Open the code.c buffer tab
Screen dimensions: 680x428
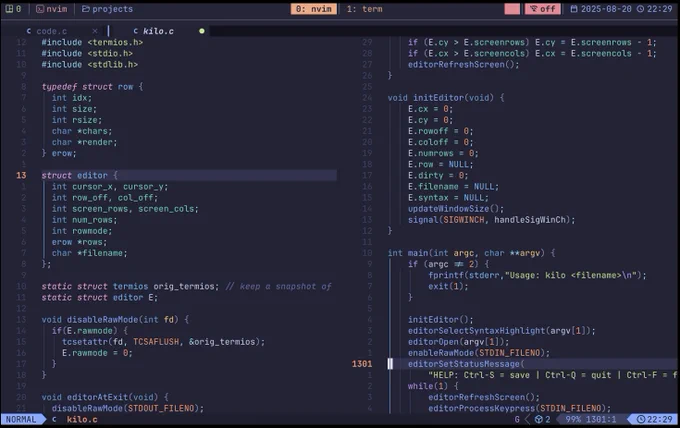[52, 31]
